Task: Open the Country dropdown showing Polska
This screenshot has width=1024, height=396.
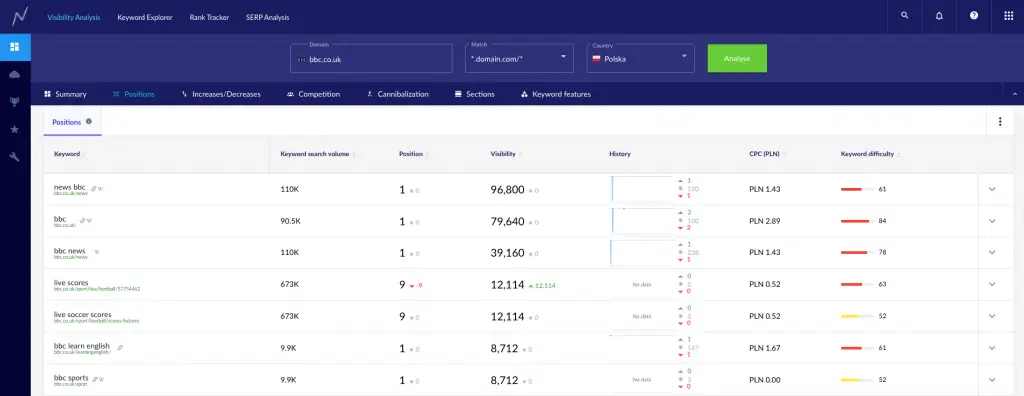Action: click(639, 58)
